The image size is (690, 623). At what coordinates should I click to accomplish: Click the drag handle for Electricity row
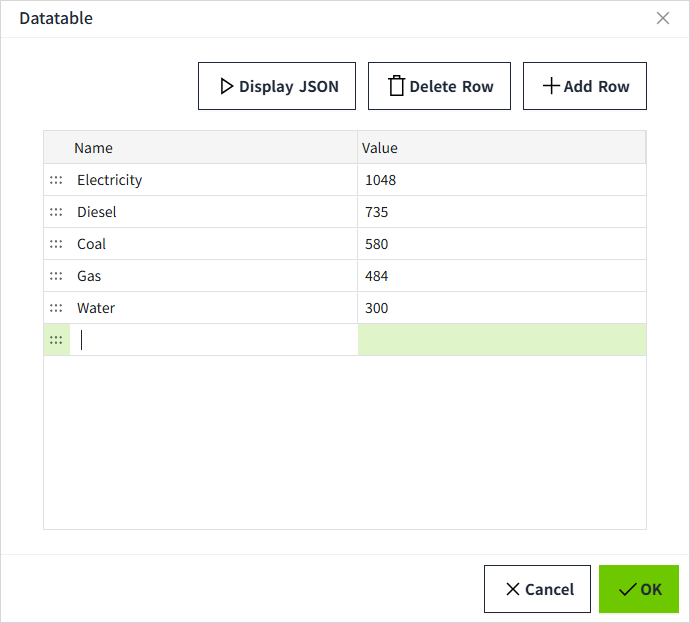[x=56, y=180]
